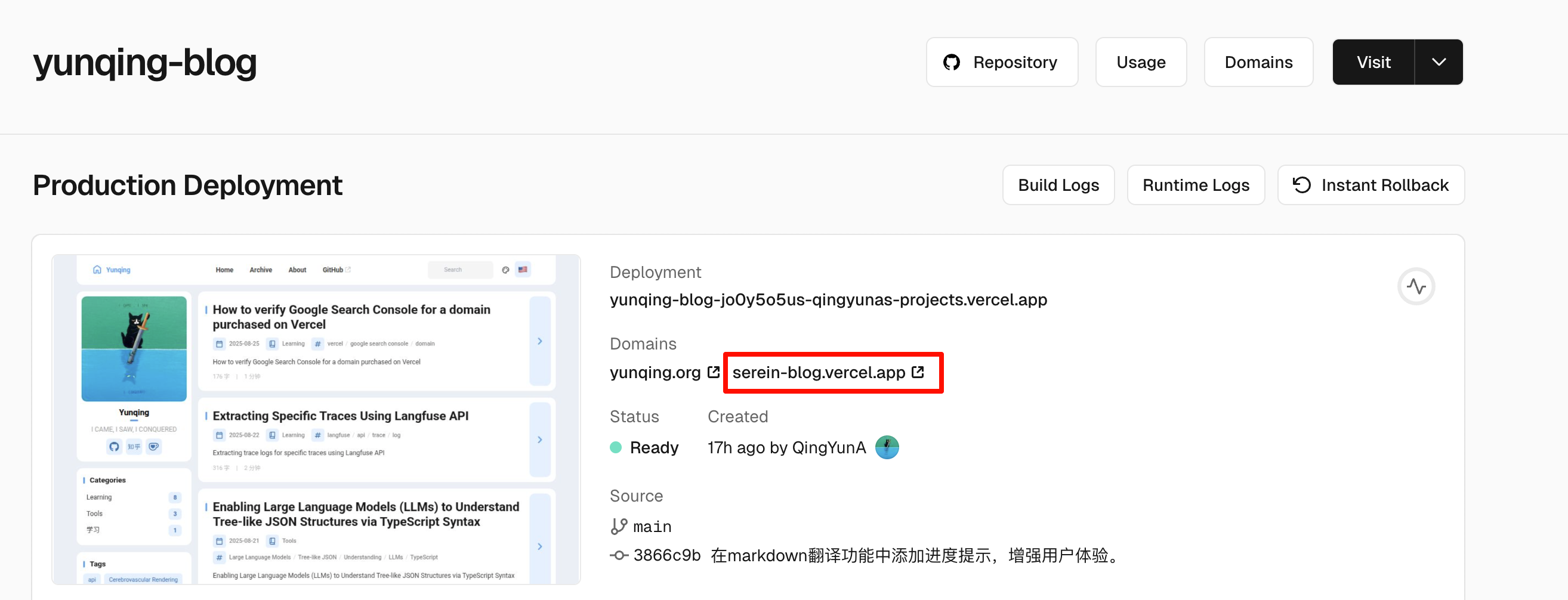Expand the dropdown chevron beside Visit
The height and width of the screenshot is (600, 1568).
coord(1439,62)
